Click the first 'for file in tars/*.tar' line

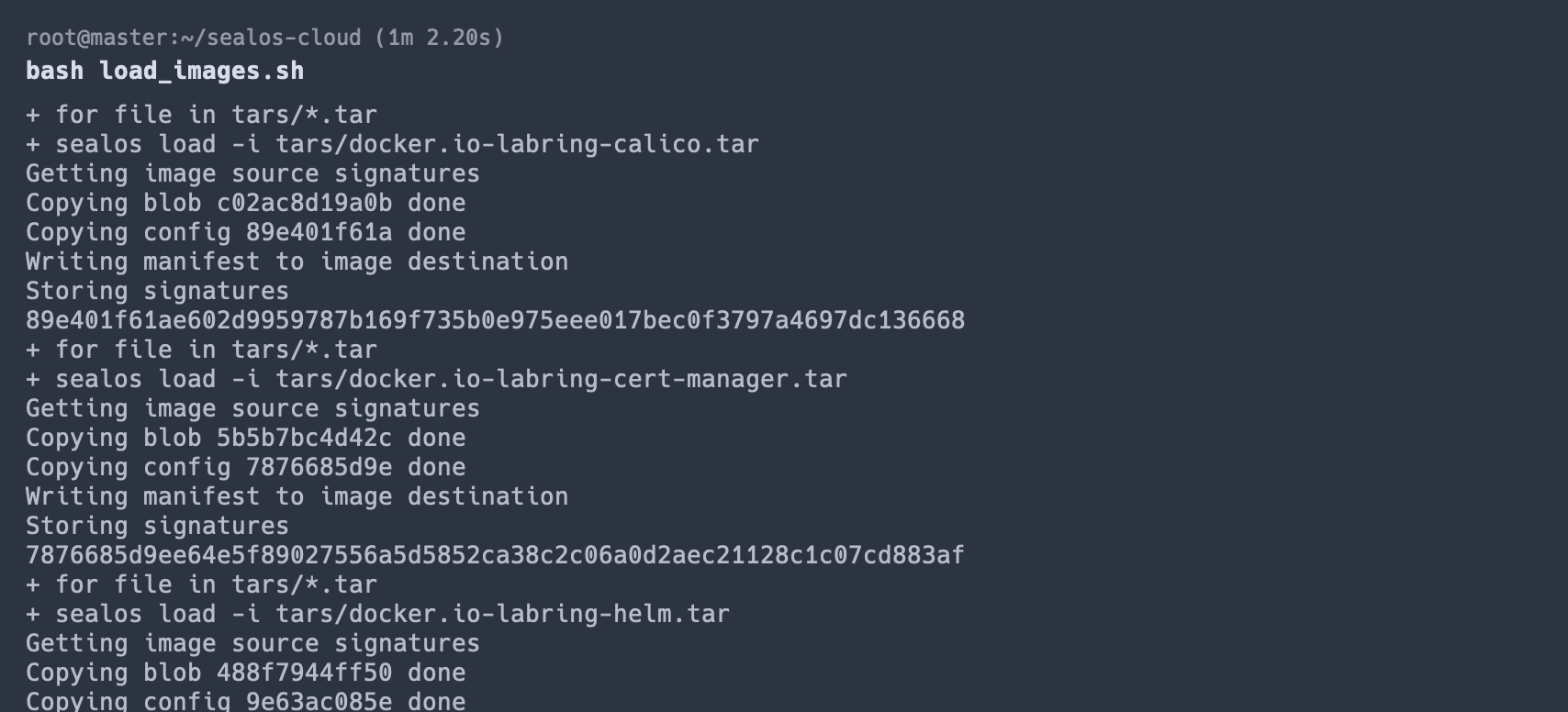[x=201, y=115]
